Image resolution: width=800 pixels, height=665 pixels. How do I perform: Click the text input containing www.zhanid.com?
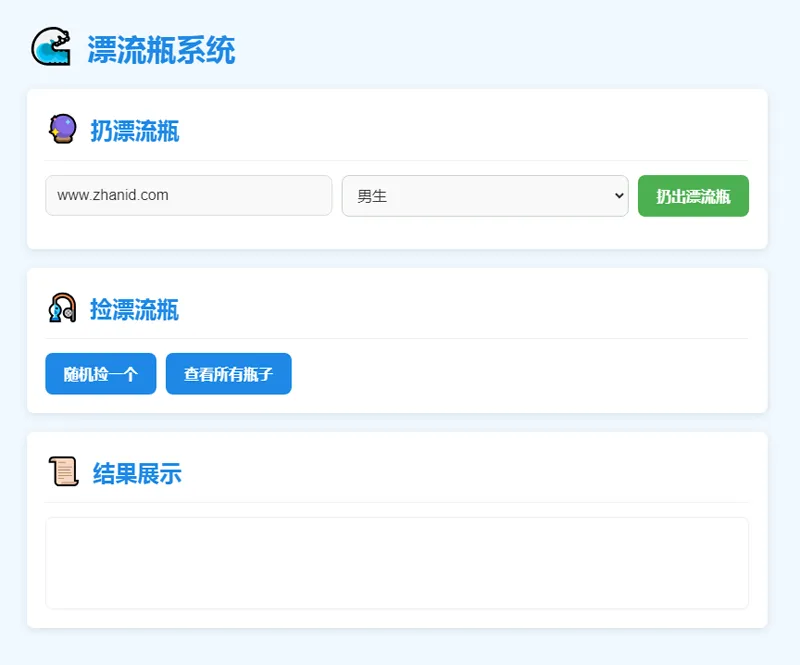click(x=188, y=196)
